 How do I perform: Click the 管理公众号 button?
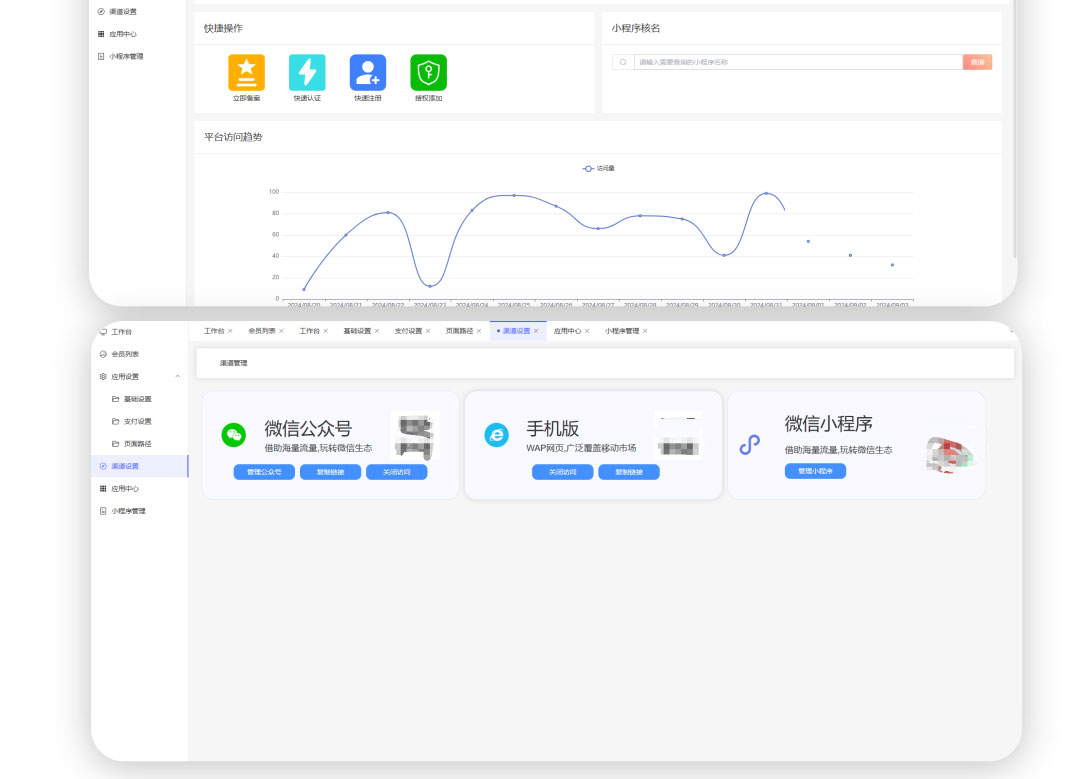click(x=264, y=472)
